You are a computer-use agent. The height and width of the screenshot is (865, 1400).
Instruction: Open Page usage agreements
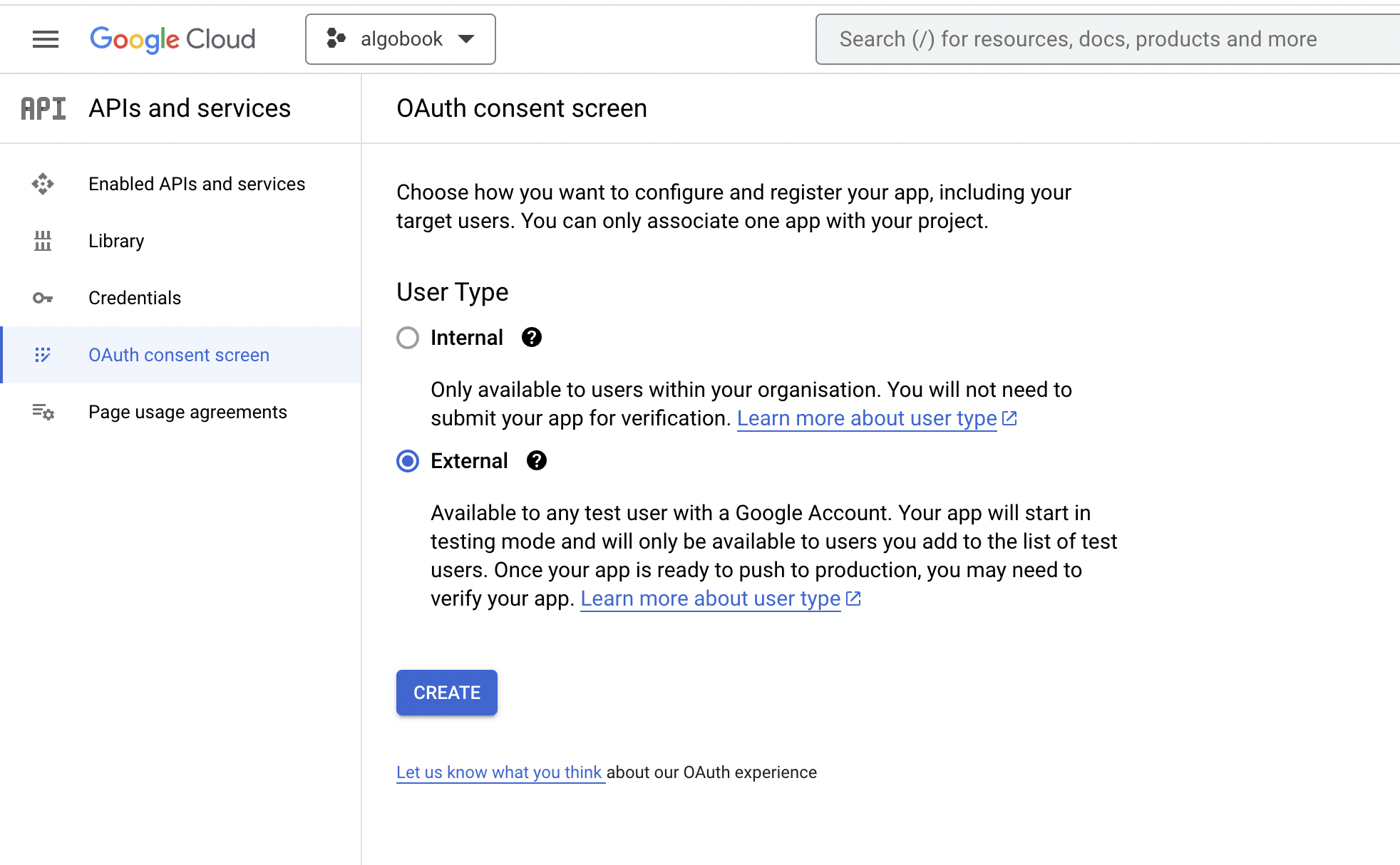(x=187, y=412)
